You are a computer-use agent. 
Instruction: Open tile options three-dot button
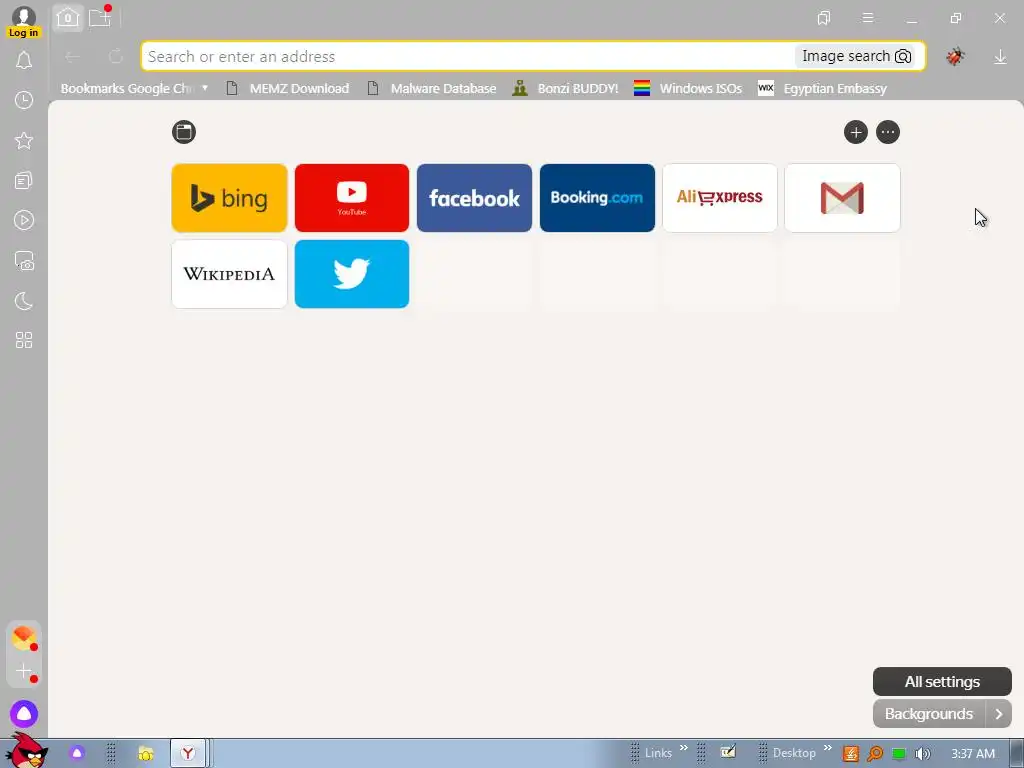tap(888, 133)
